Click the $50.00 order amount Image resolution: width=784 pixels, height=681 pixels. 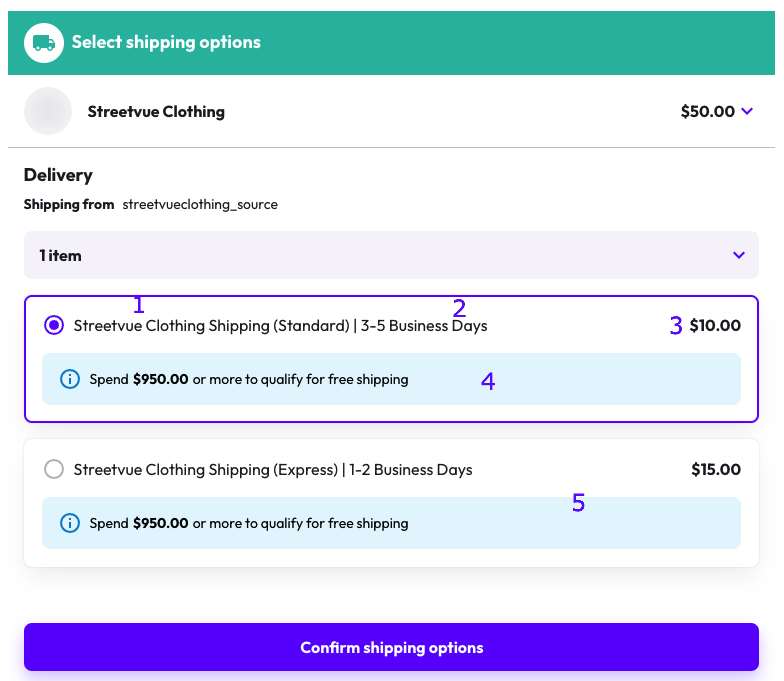(x=708, y=111)
